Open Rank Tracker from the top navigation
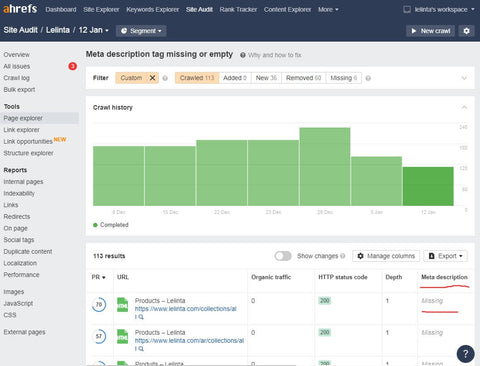Viewport: 480px width, 366px height. coord(238,10)
